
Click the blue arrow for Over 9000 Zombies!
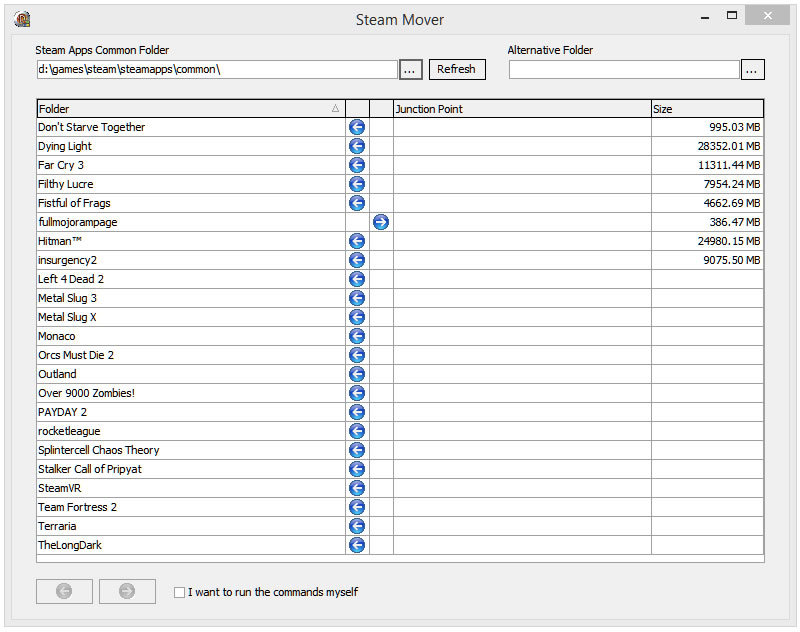[x=357, y=393]
